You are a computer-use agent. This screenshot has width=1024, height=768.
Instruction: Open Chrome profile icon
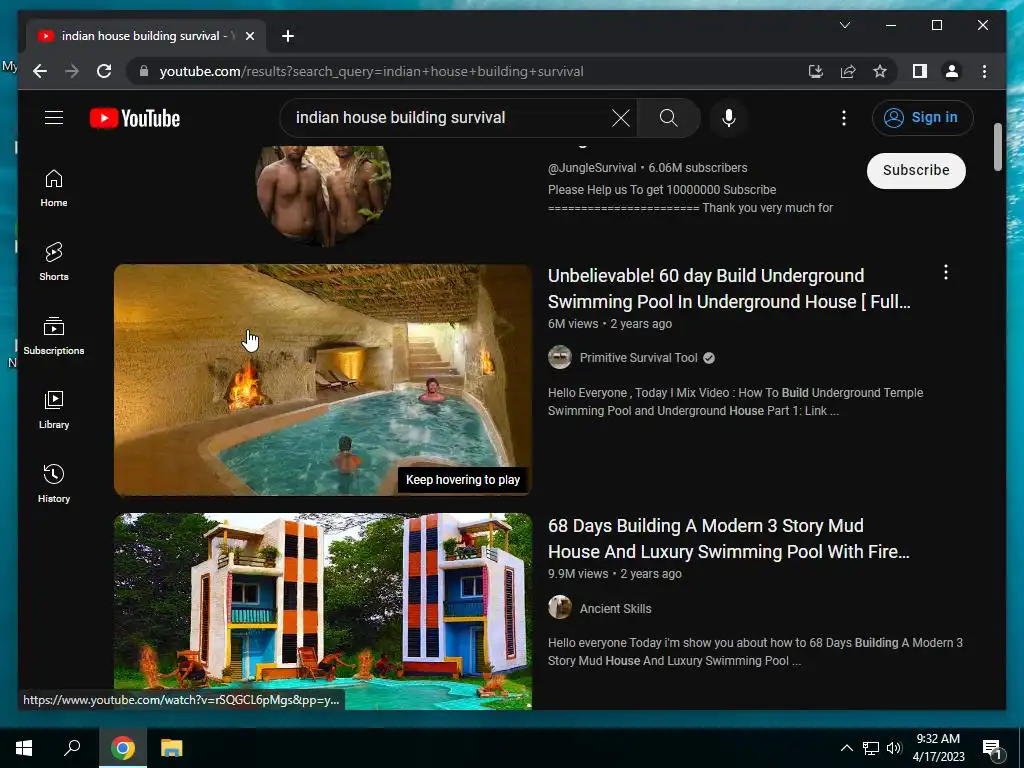tap(952, 71)
